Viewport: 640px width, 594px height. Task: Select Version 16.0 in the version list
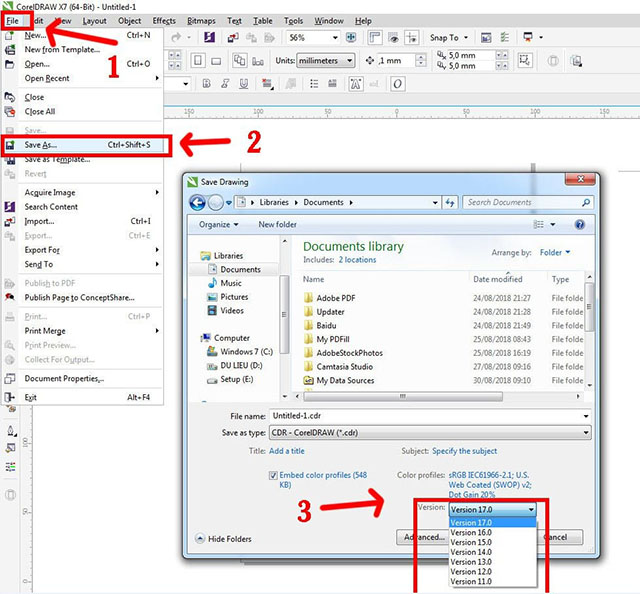(493, 533)
